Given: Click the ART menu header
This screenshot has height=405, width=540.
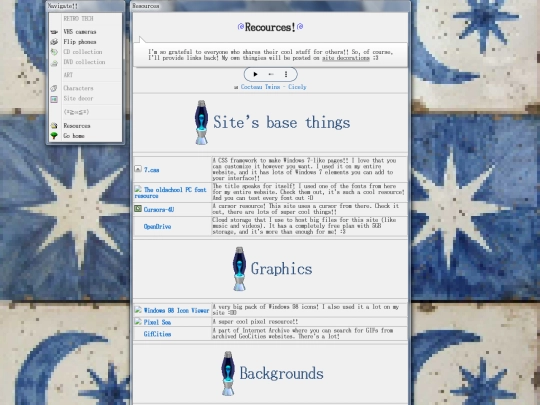Looking at the screenshot, I should [x=68, y=75].
